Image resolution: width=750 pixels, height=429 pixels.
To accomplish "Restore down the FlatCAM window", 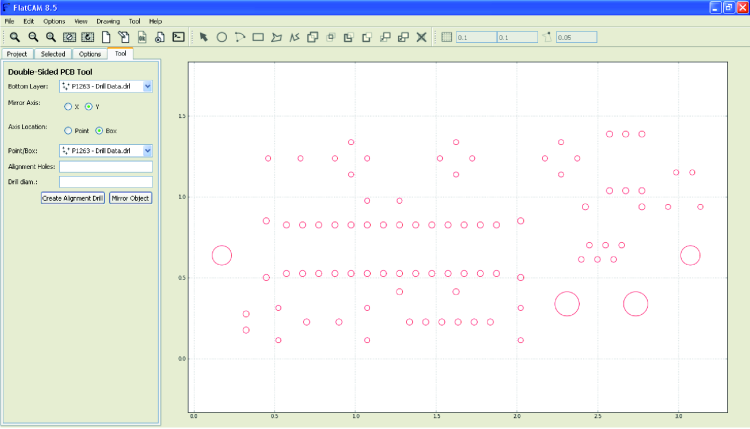I will pos(729,8).
